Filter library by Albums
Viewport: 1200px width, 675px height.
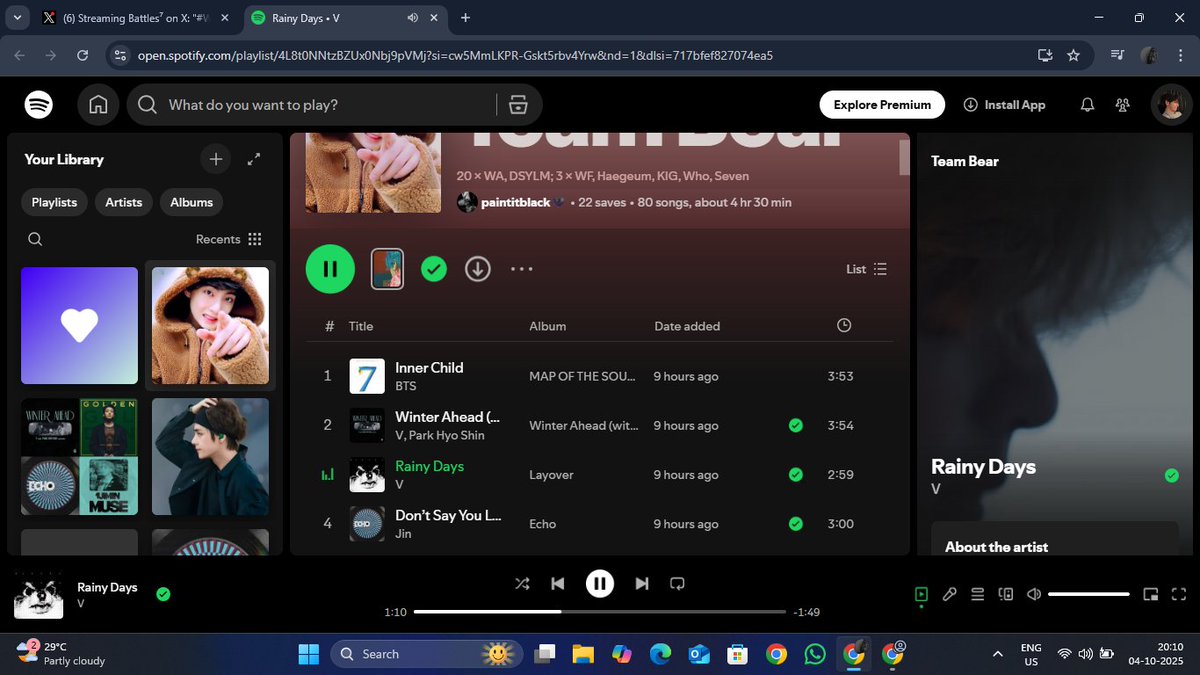coord(191,202)
